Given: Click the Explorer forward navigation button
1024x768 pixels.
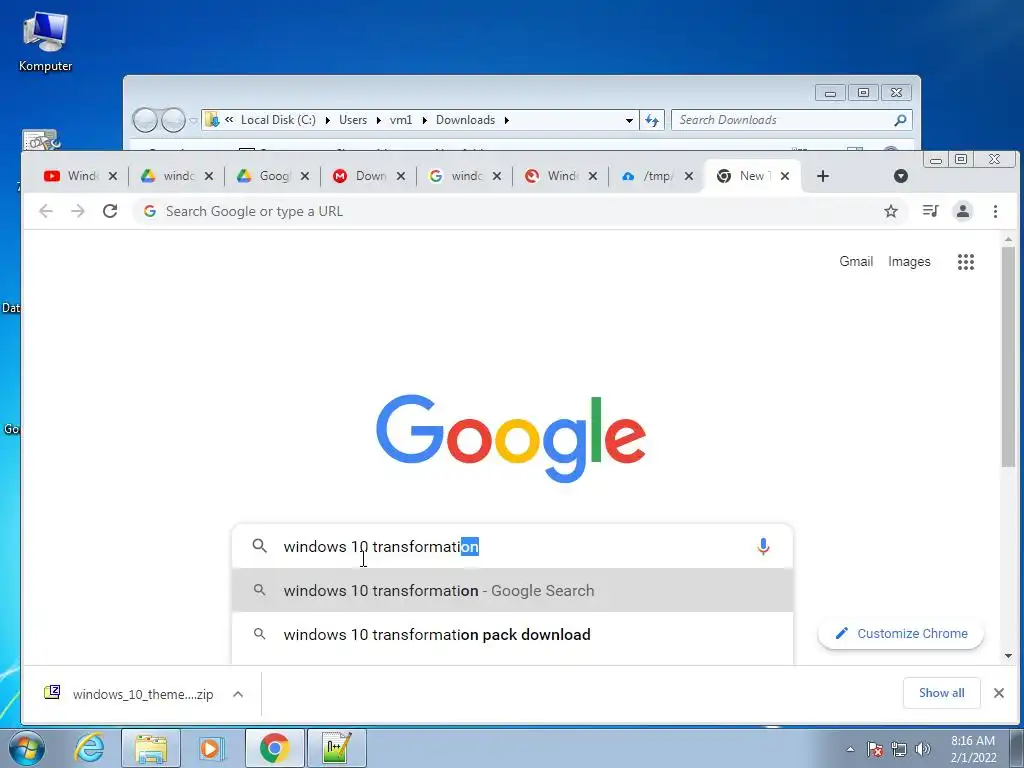Looking at the screenshot, I should (173, 120).
